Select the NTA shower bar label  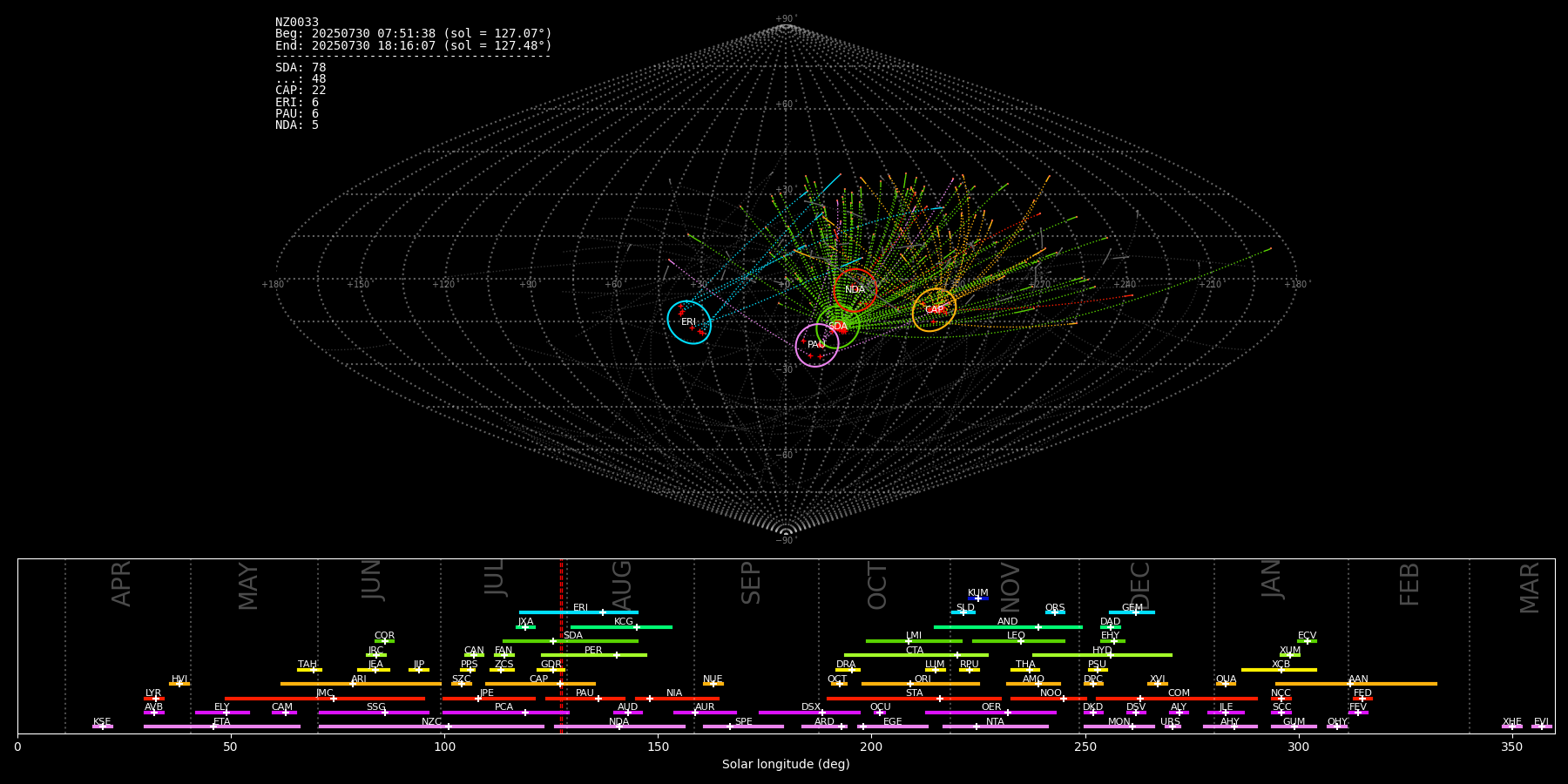995,721
